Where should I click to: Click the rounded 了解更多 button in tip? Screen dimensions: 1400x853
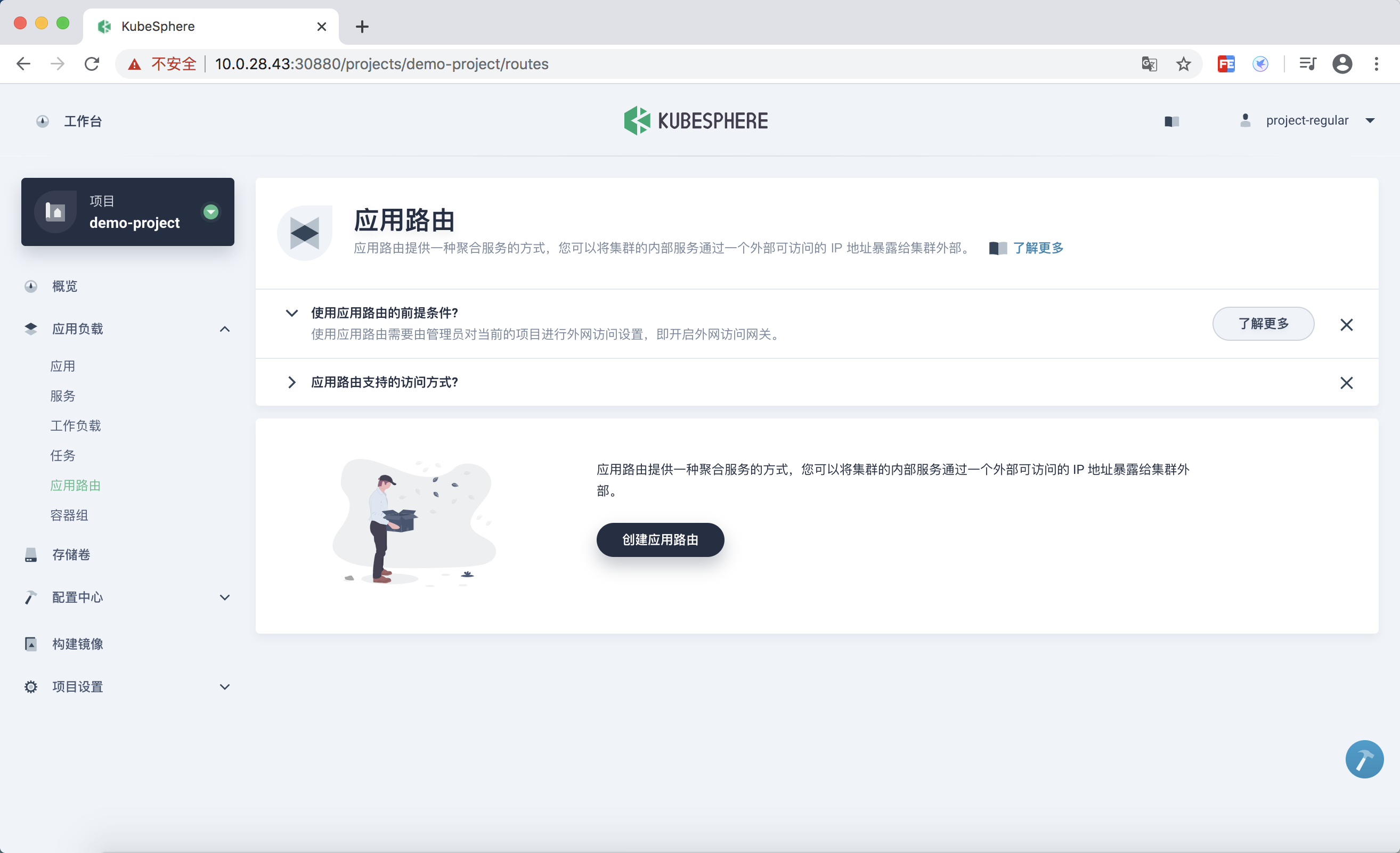tap(1263, 324)
